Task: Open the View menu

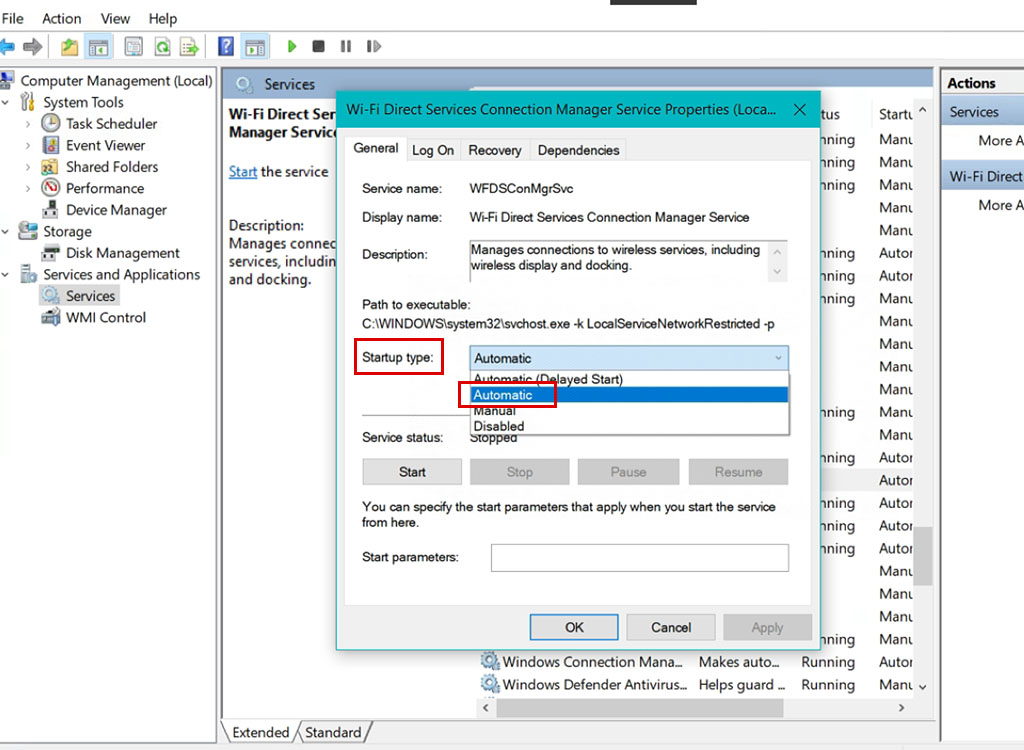Action: [x=115, y=18]
